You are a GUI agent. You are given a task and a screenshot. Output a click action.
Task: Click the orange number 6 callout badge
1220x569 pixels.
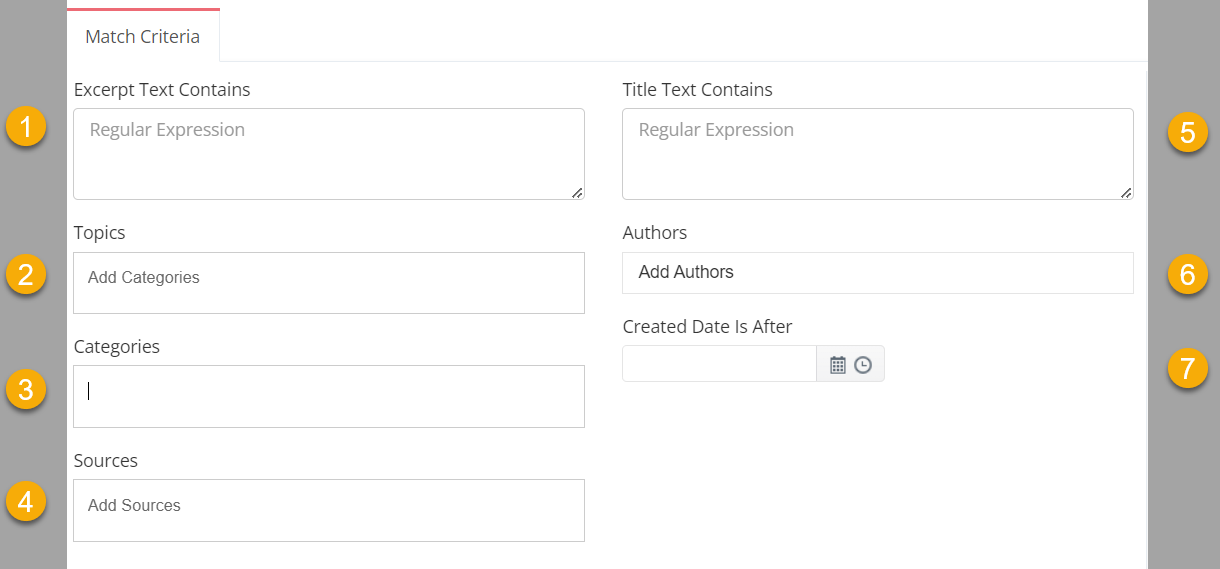tap(1188, 274)
